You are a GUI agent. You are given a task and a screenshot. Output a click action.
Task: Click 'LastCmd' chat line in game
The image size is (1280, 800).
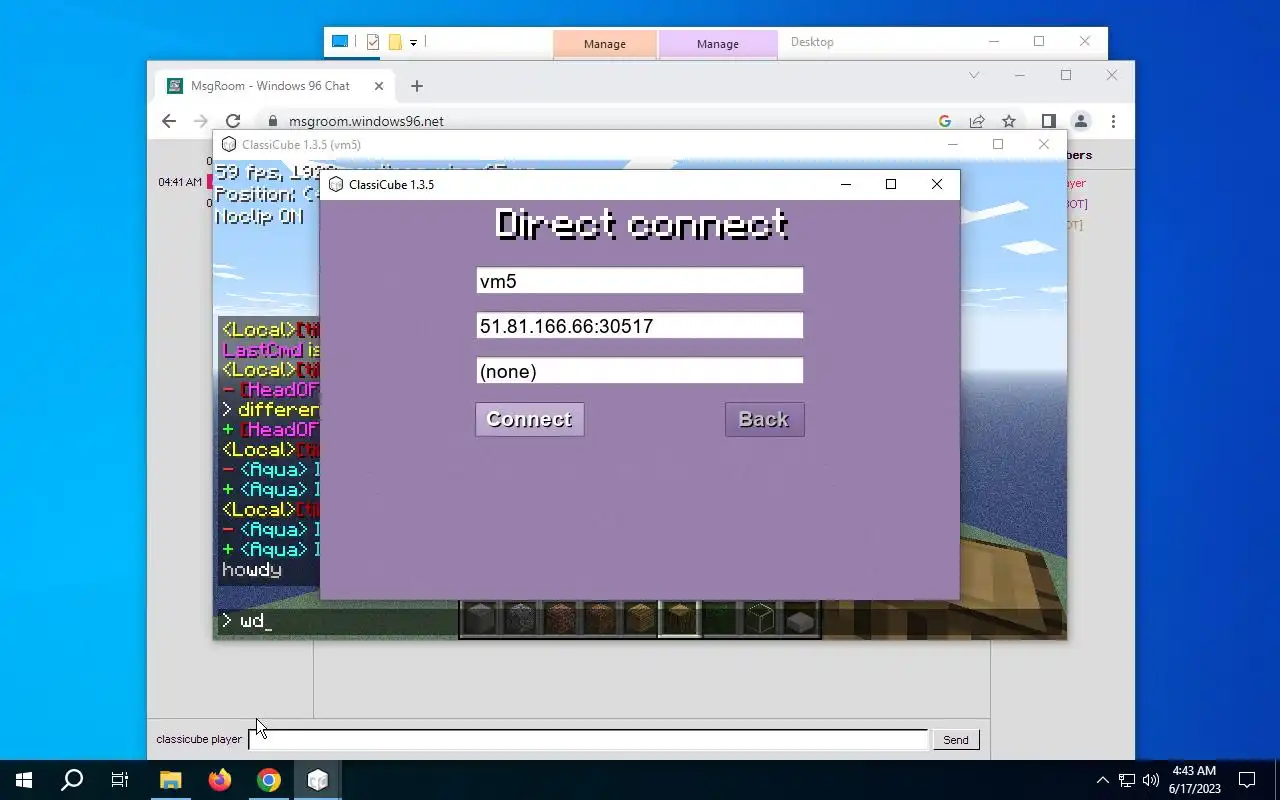coord(271,350)
